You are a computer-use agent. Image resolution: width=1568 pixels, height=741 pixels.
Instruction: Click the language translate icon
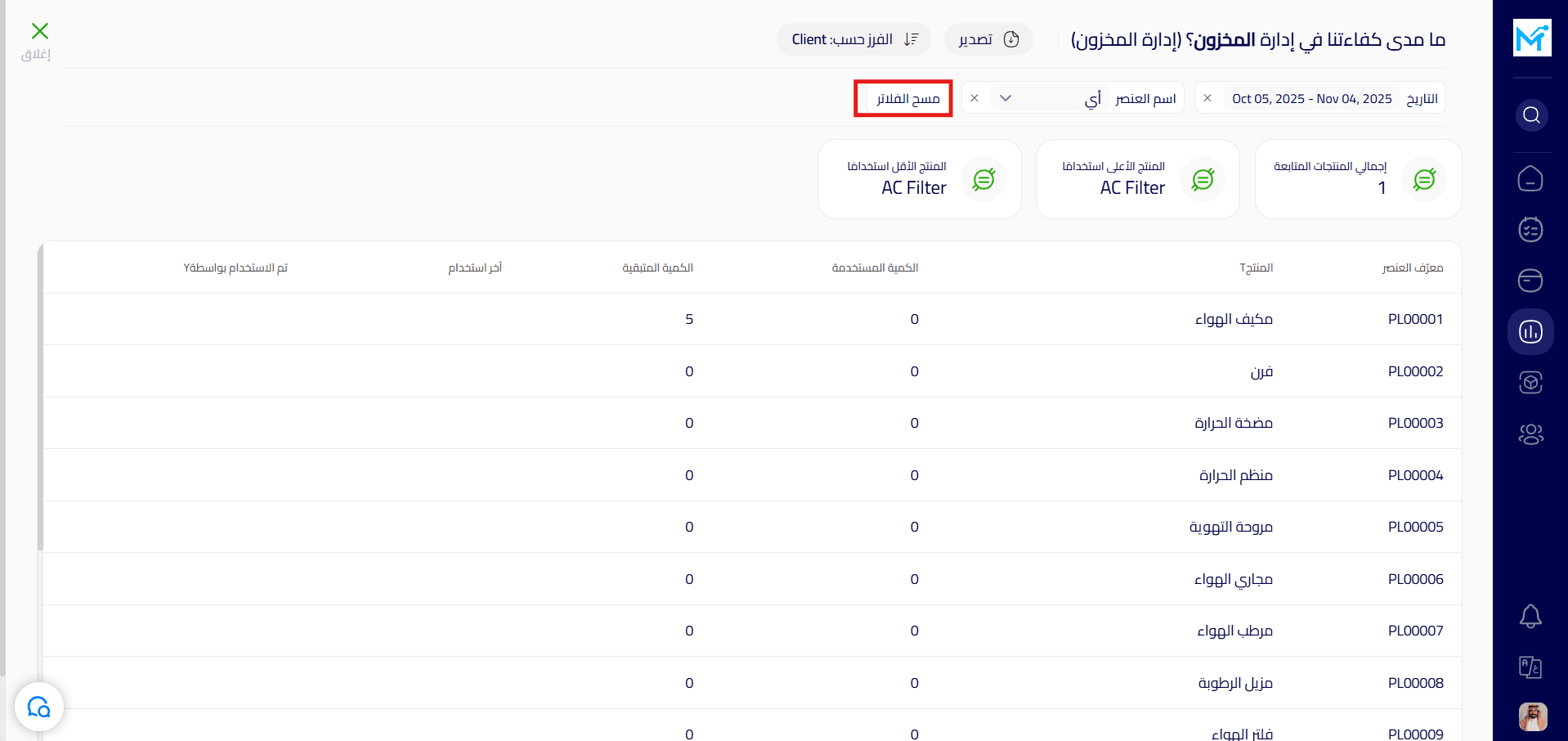(x=1530, y=667)
